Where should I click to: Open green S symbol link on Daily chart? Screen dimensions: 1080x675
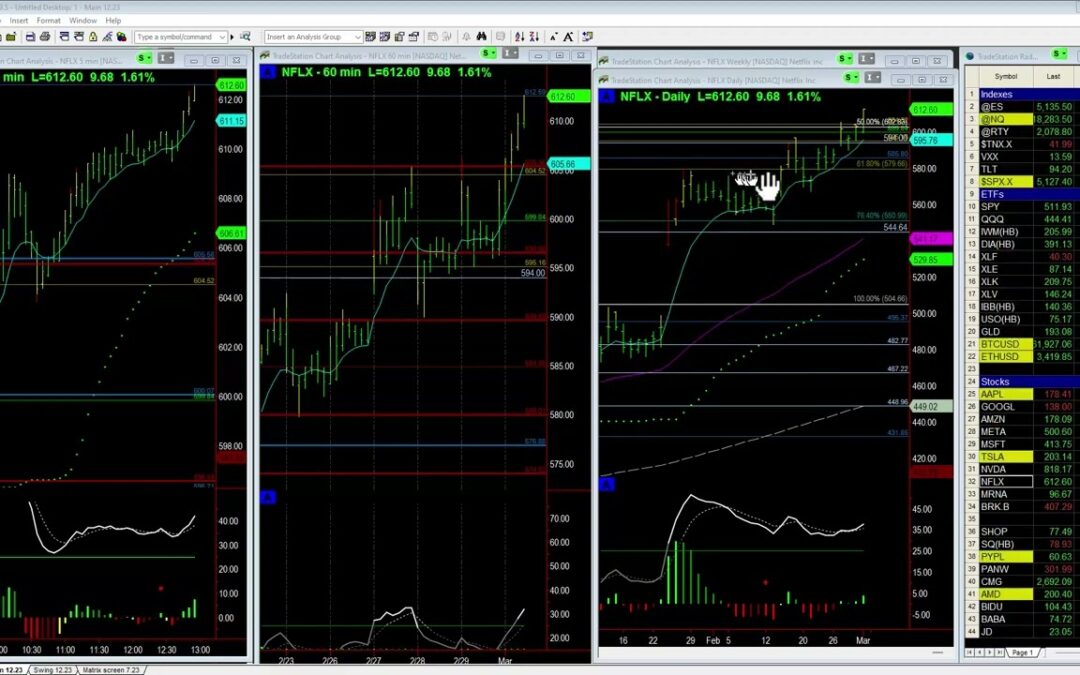[851, 77]
